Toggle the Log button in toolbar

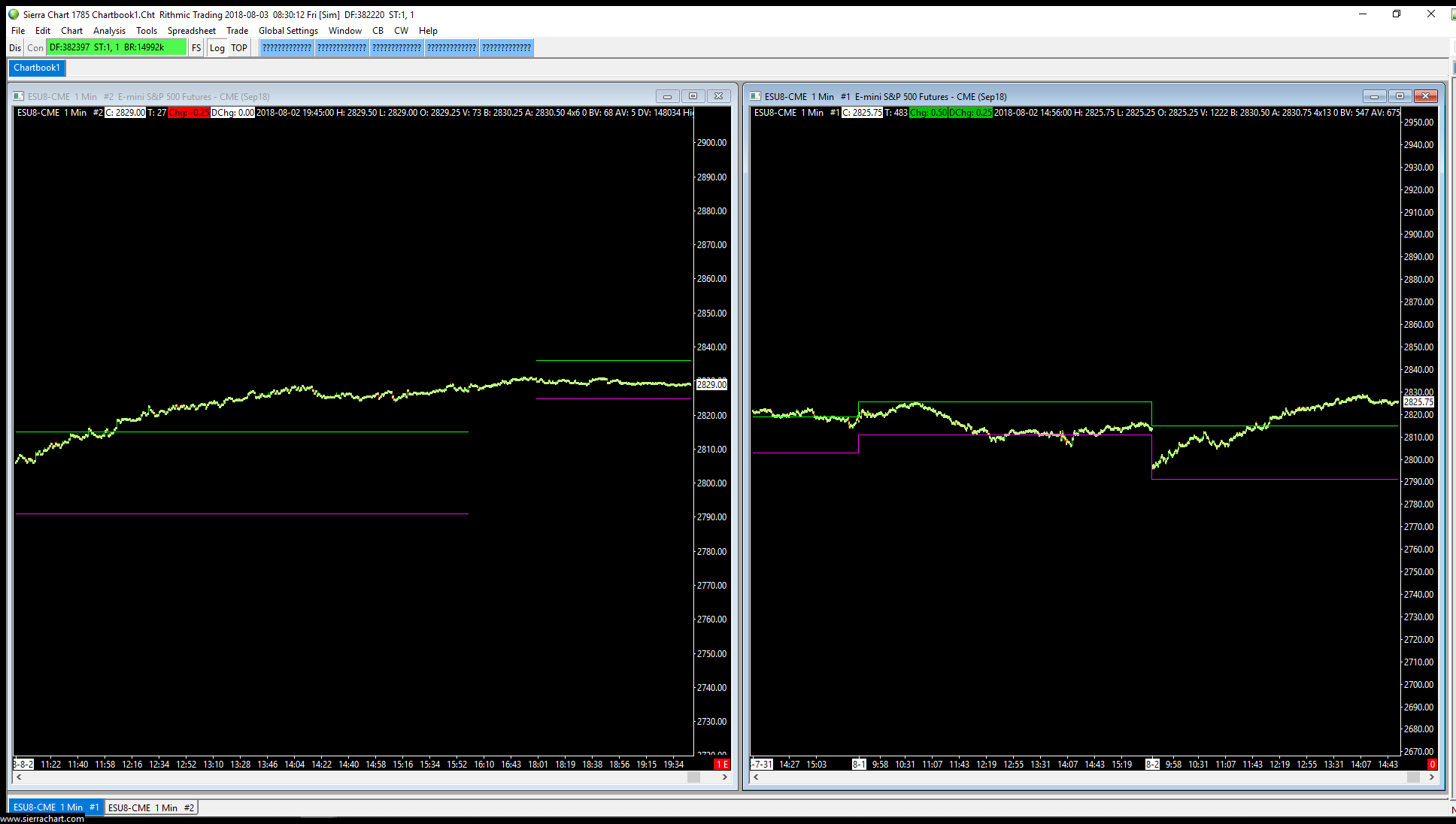[217, 47]
